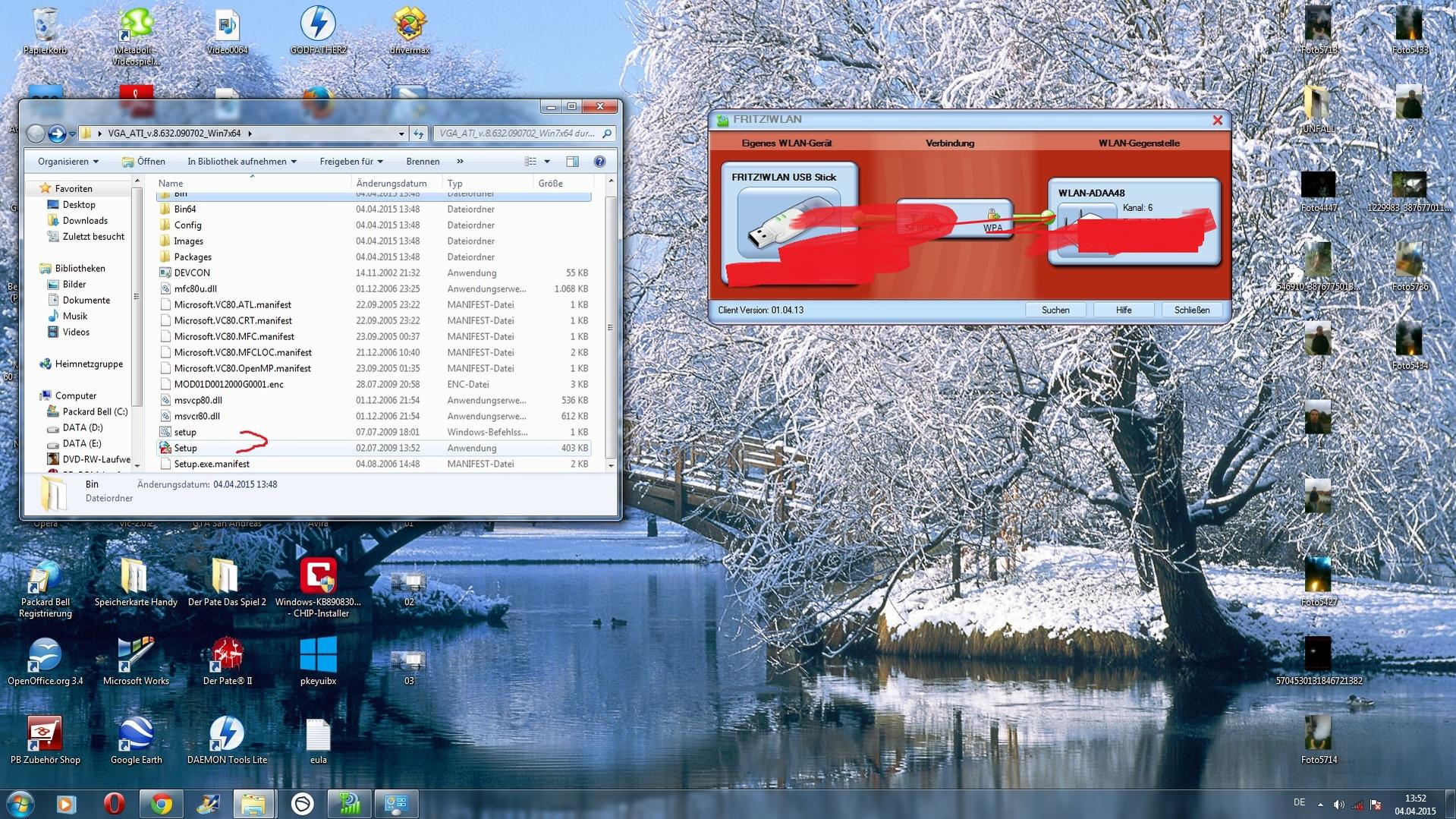Open recent pages dropdown next to forward arrow
The width and height of the screenshot is (1456, 819).
click(72, 134)
